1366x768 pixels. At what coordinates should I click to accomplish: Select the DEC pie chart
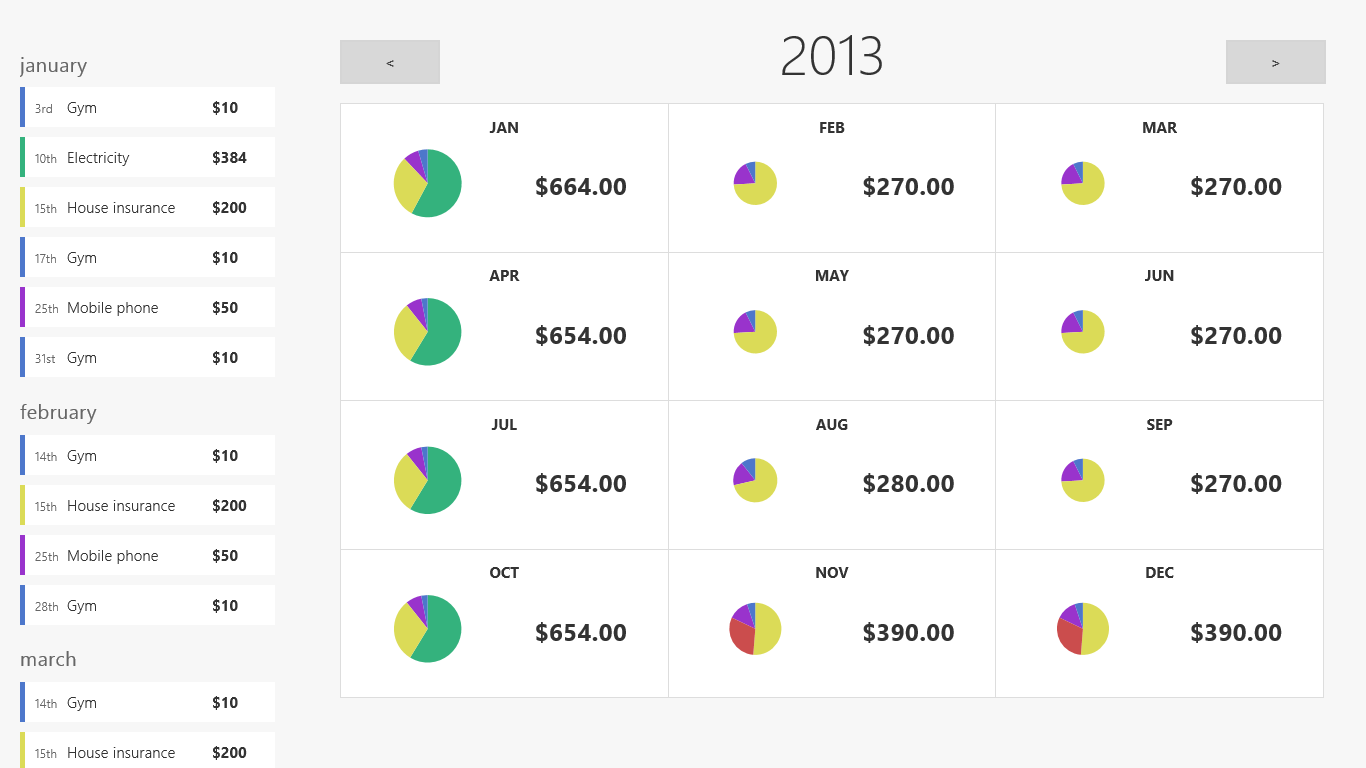tap(1083, 629)
